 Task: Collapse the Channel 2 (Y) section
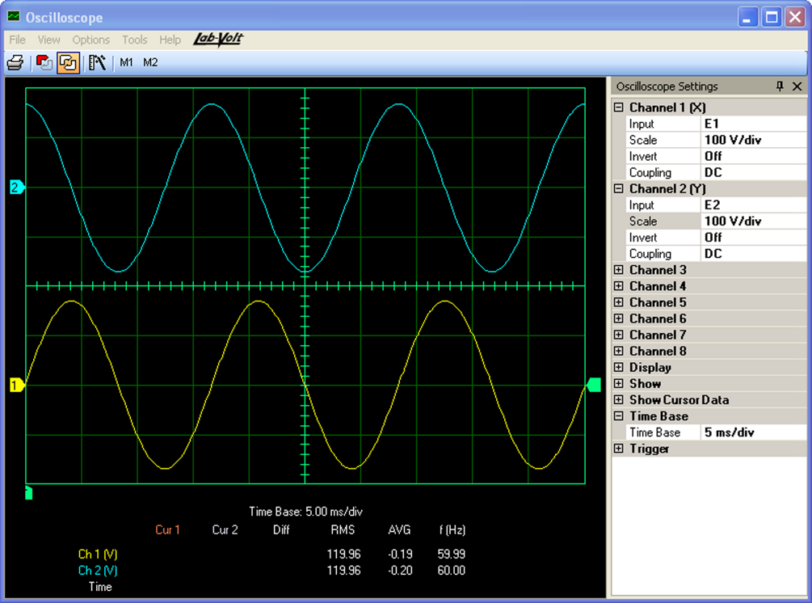tap(618, 189)
